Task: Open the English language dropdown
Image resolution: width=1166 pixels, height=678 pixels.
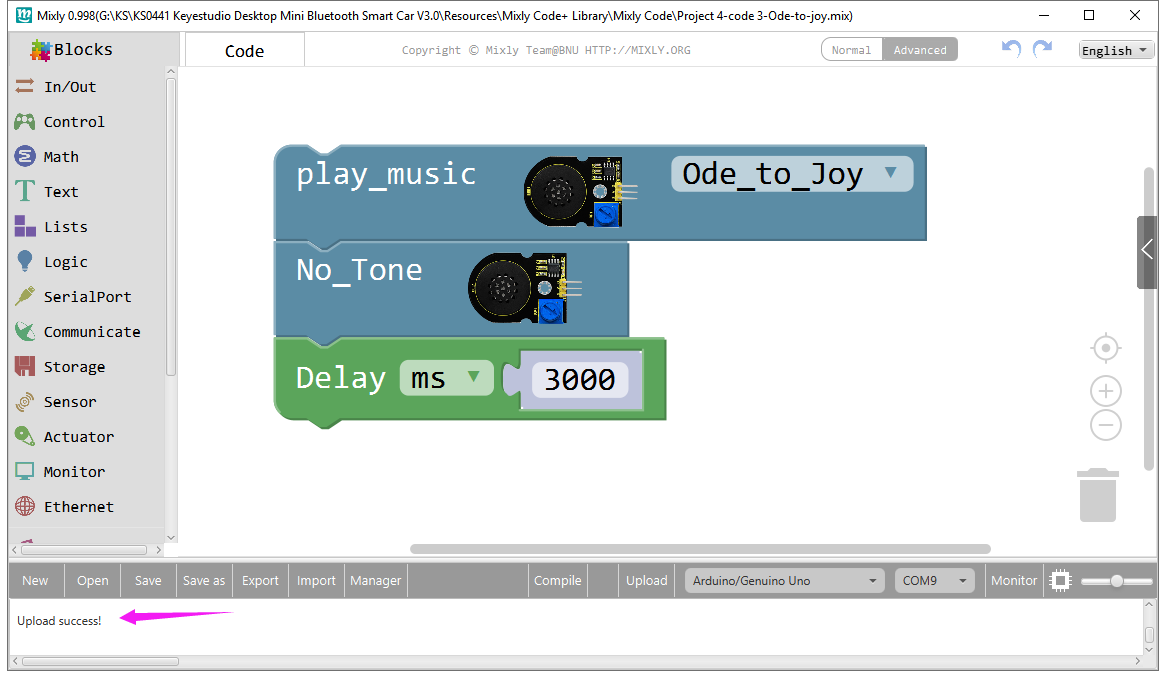Action: click(x=1116, y=51)
